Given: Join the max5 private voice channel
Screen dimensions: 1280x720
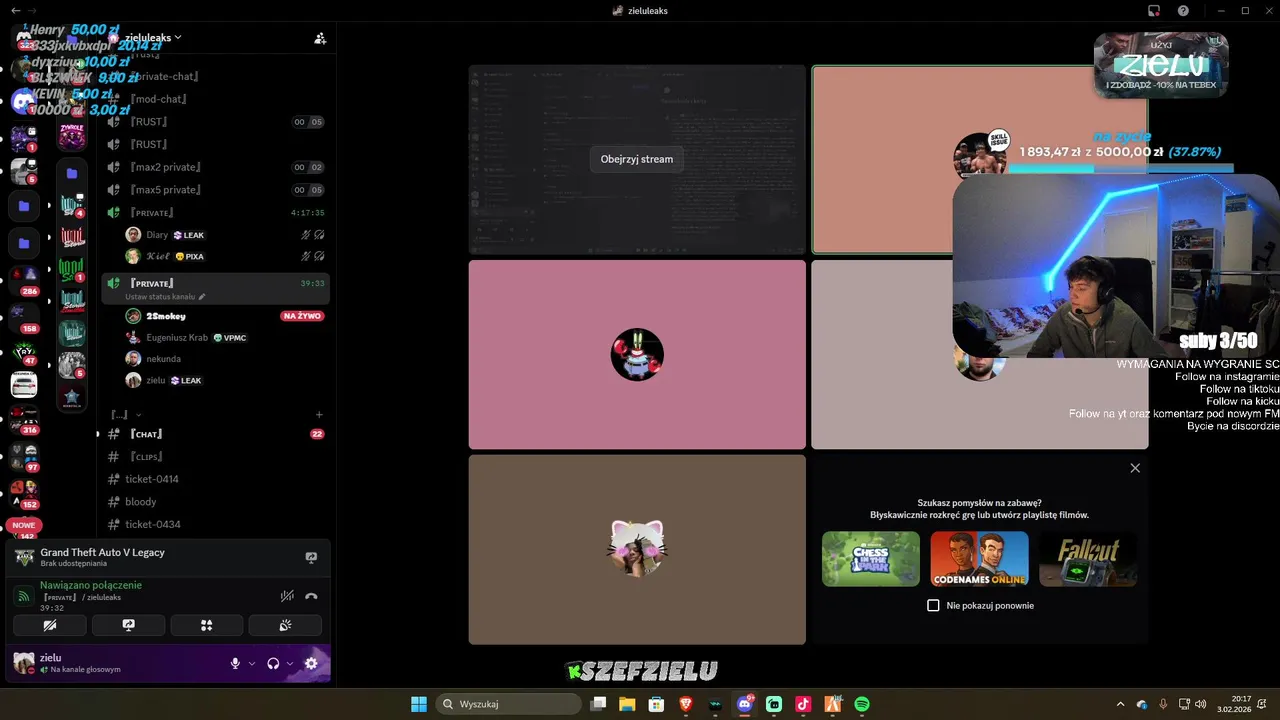Looking at the screenshot, I should (215, 190).
